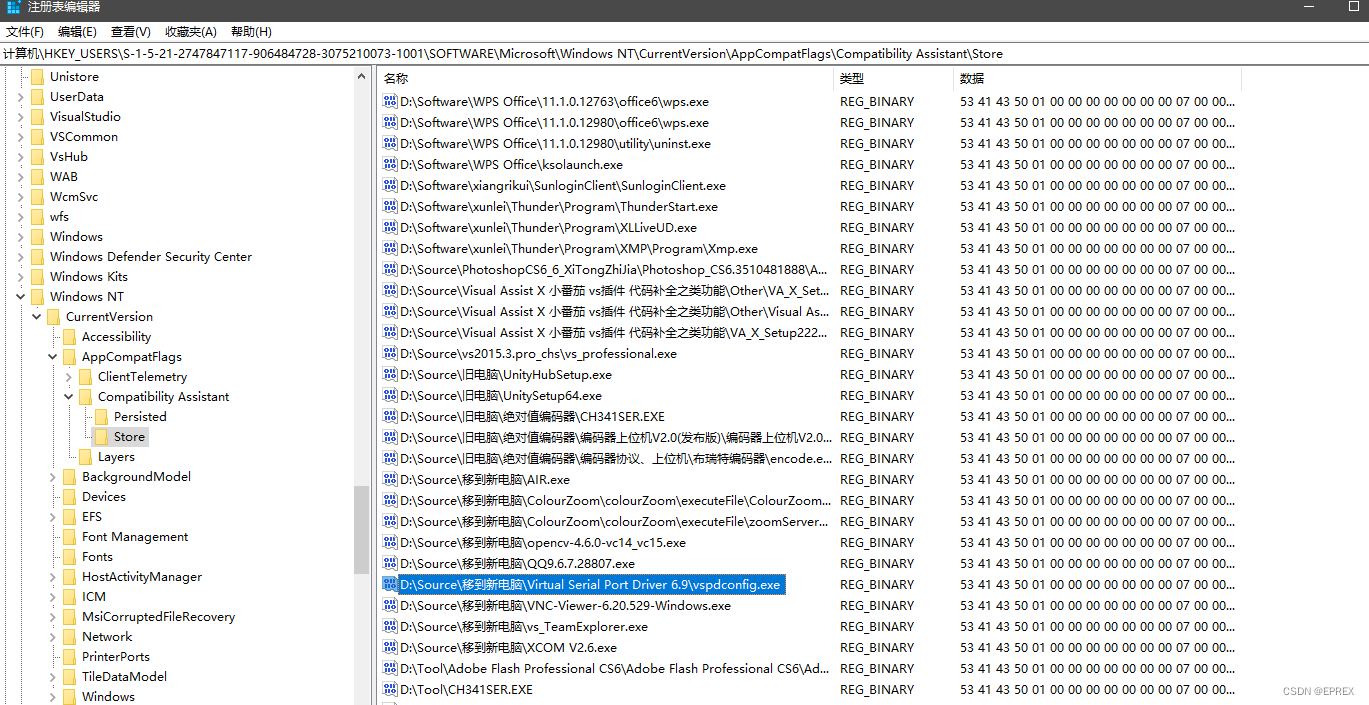1369x705 pixels.
Task: Collapse the Compatibility Assistant tree node
Action: click(x=69, y=397)
